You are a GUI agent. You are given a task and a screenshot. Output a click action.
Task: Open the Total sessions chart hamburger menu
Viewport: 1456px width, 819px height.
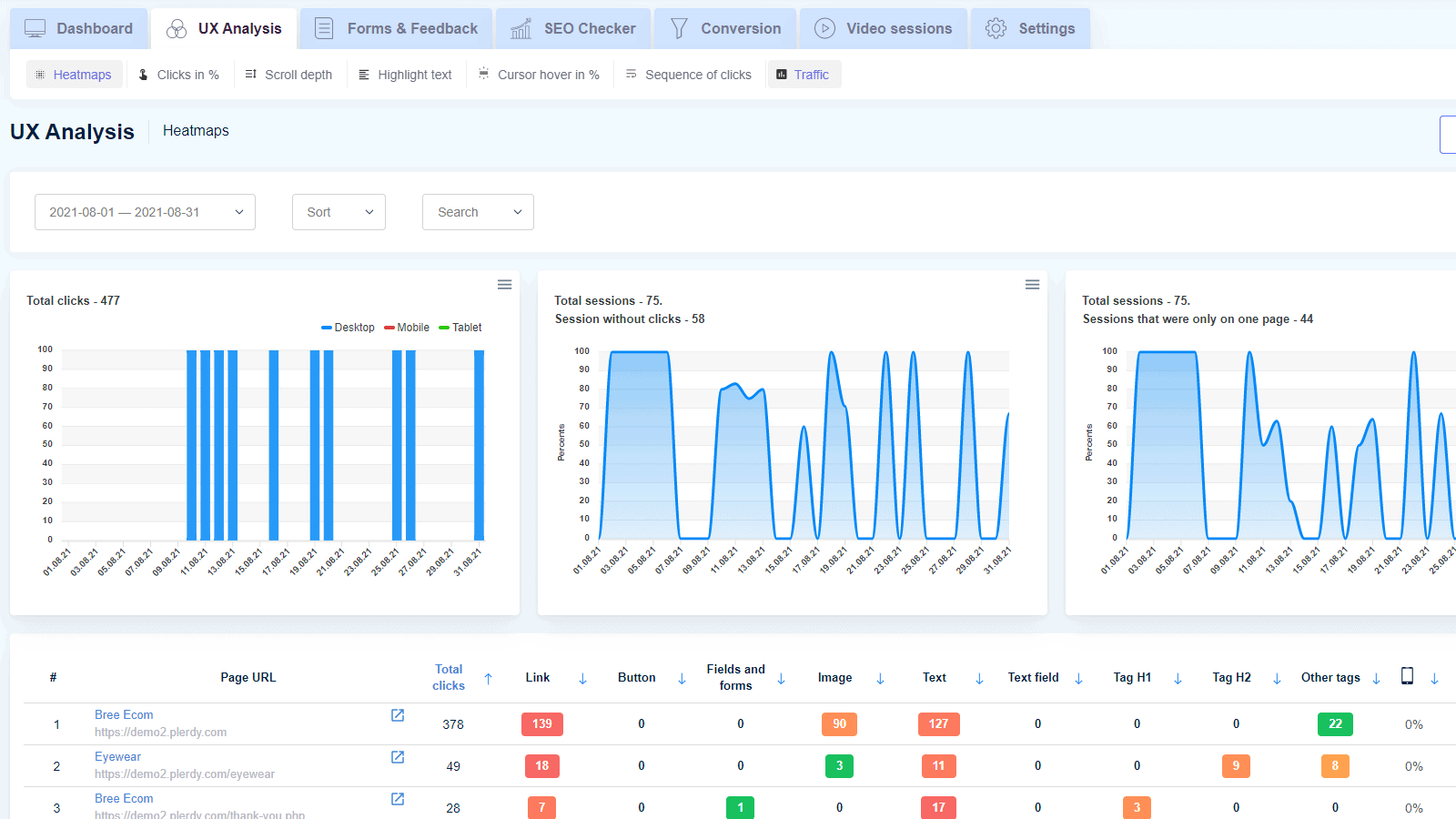pyautogui.click(x=1032, y=284)
